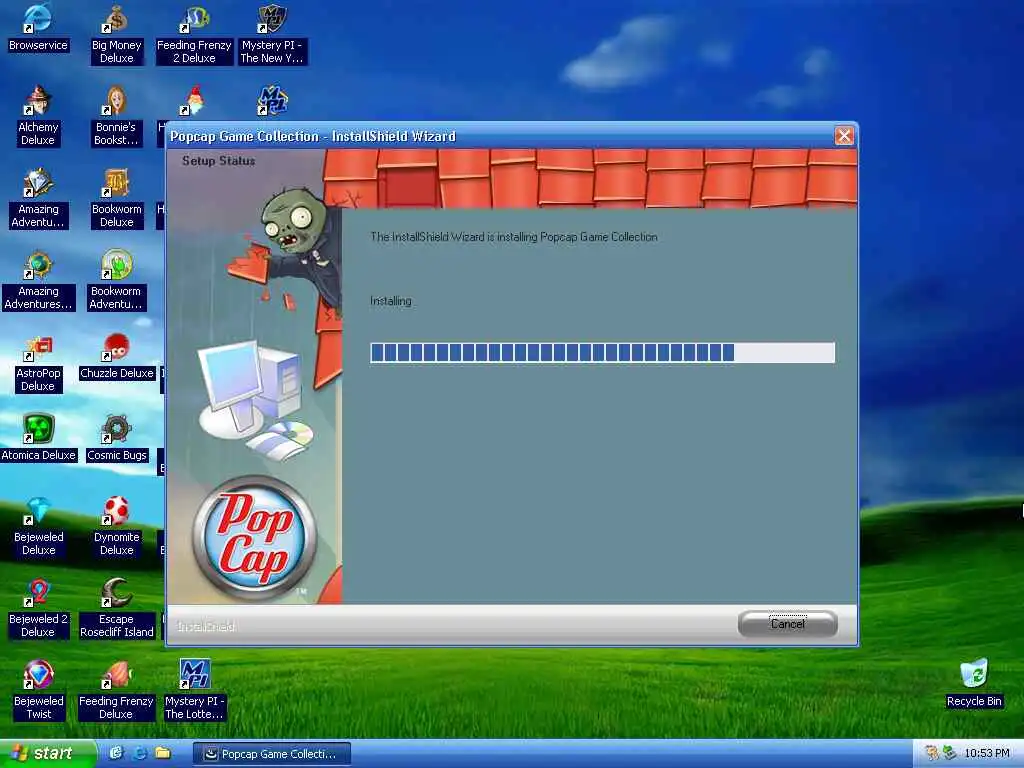Select the MPI icon right of the gnome icon
The width and height of the screenshot is (1024, 768).
click(272, 101)
